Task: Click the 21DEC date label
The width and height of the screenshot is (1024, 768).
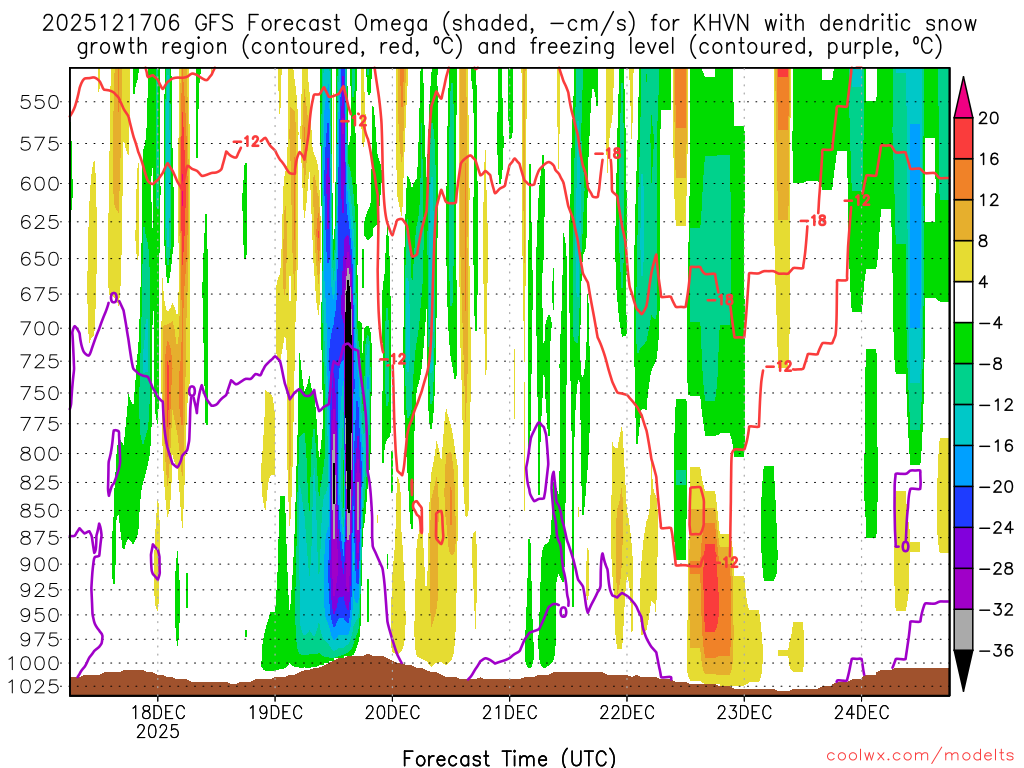Action: [x=509, y=712]
